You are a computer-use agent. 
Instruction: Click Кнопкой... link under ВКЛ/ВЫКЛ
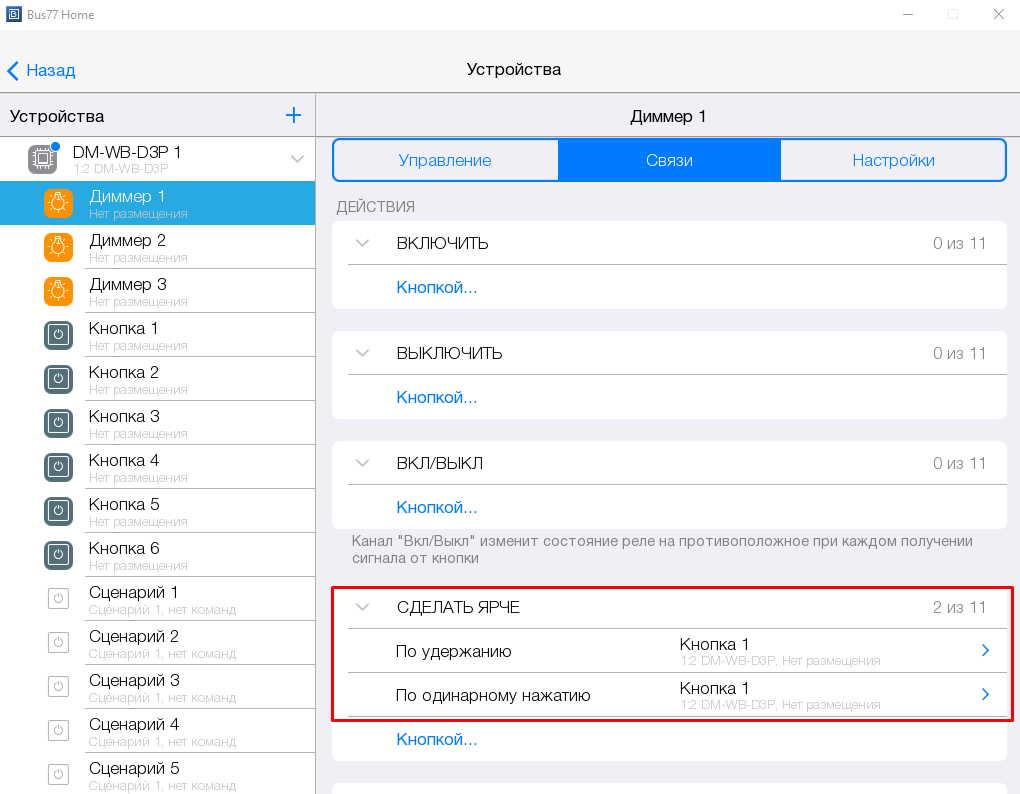click(x=437, y=507)
